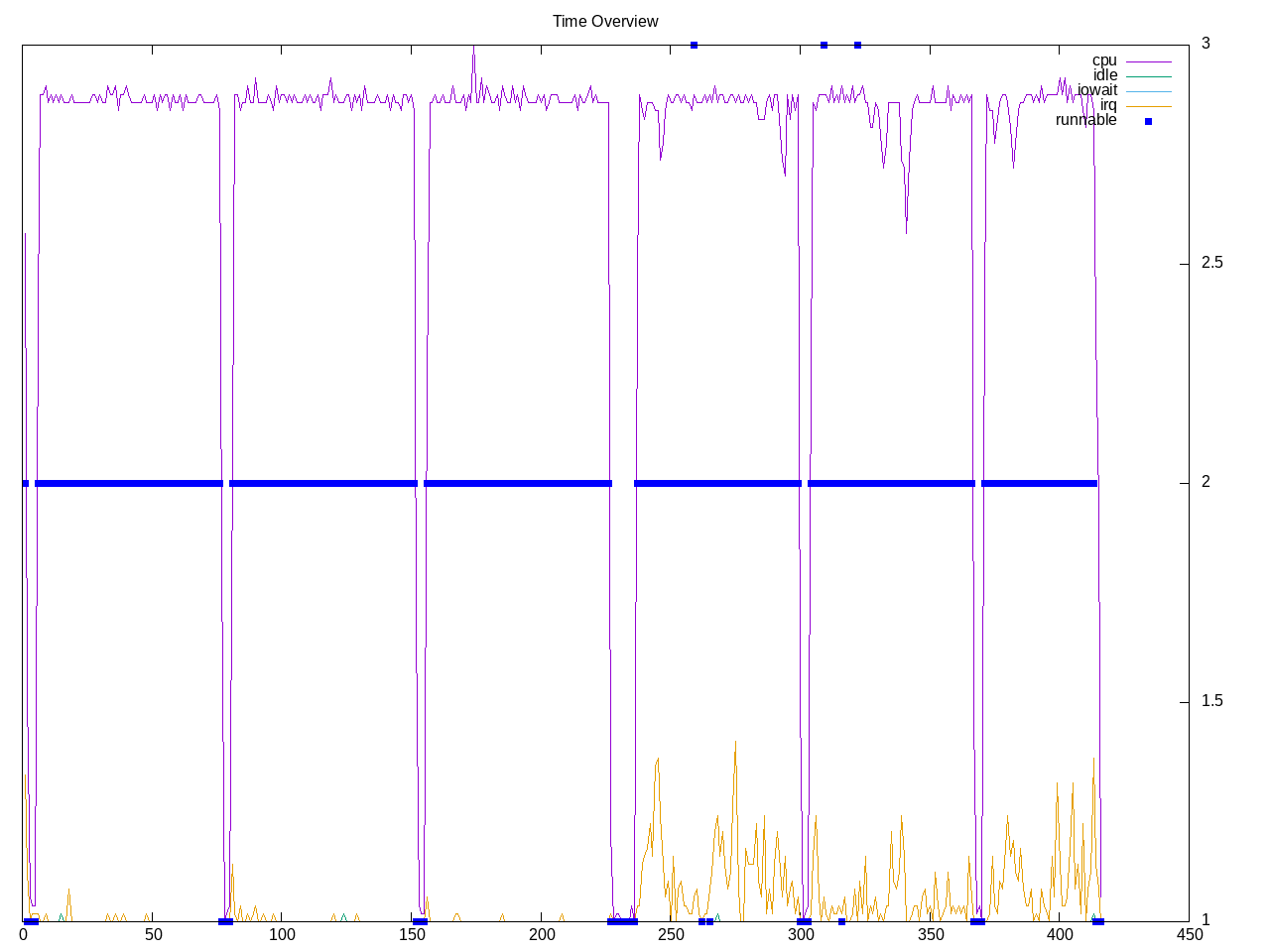Click the "cpu" legend label
The height and width of the screenshot is (952, 1270).
(1103, 60)
